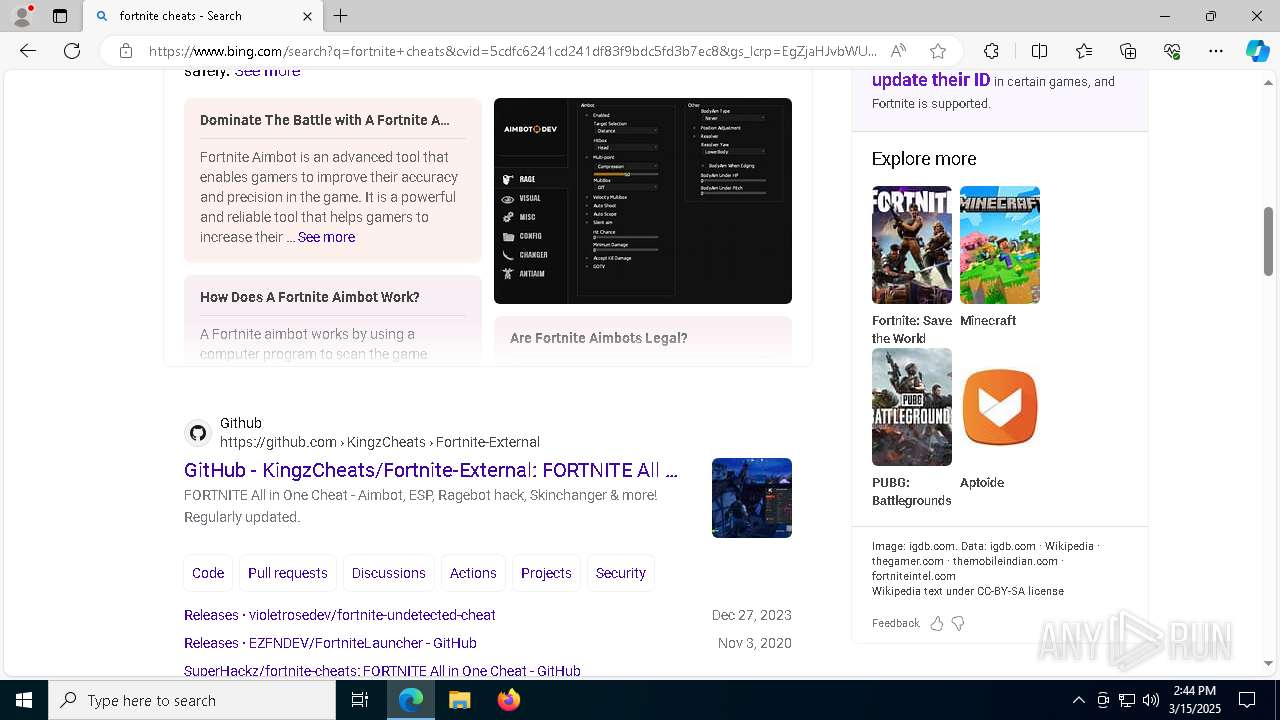This screenshot has width=1280, height=720.
Task: Click taskbar Type here to search box
Action: [x=192, y=700]
